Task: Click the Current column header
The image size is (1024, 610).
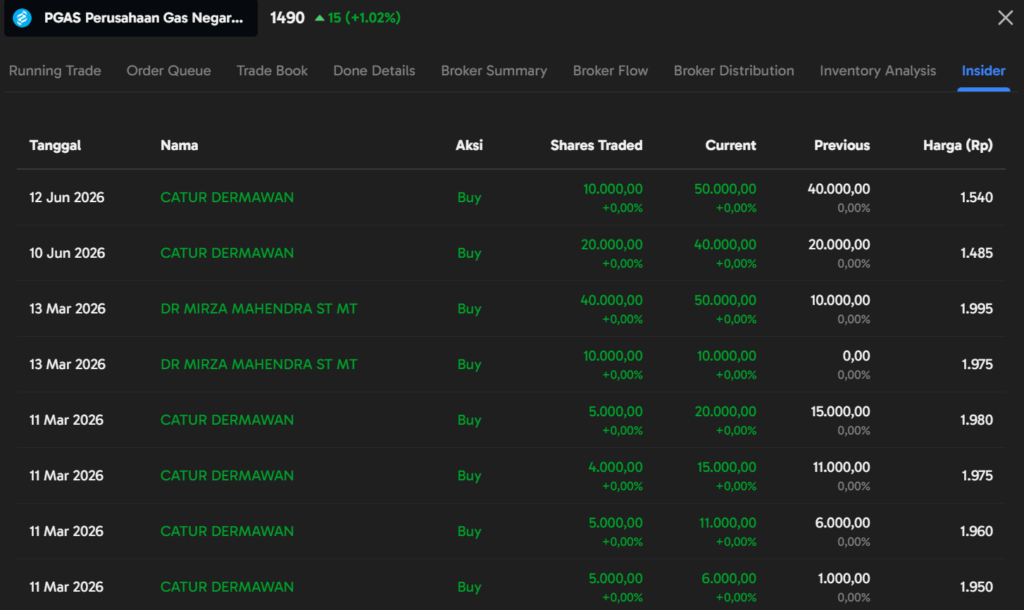Action: (x=730, y=145)
